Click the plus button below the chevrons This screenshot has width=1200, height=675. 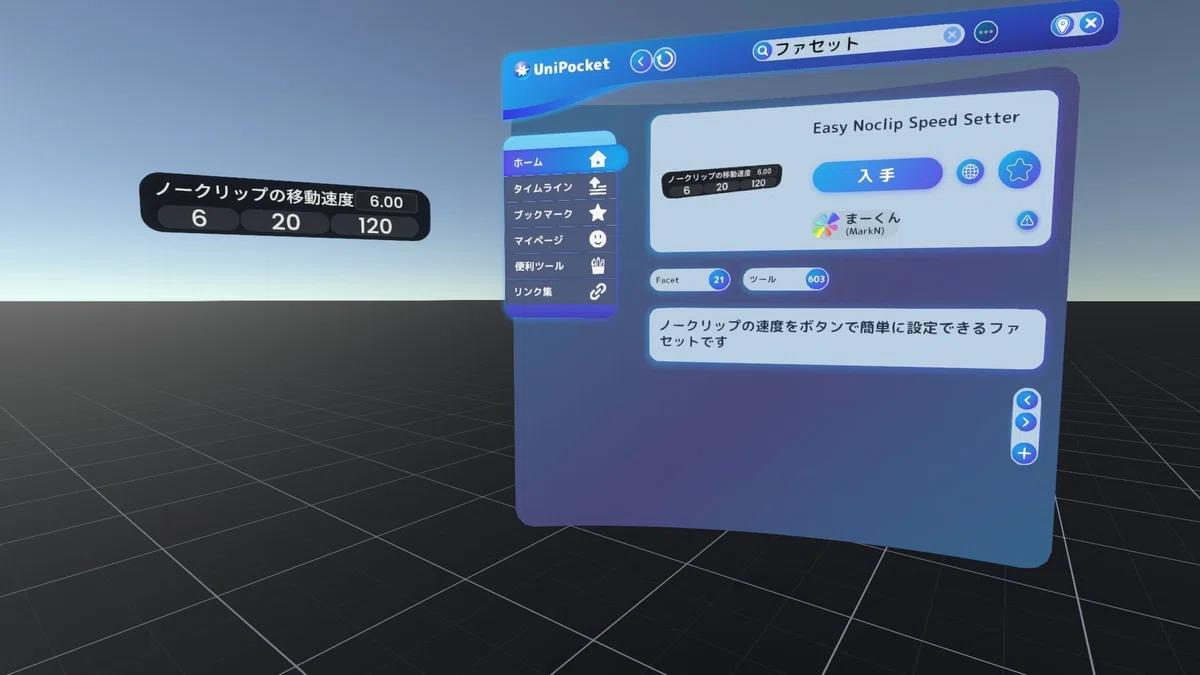(x=1024, y=453)
